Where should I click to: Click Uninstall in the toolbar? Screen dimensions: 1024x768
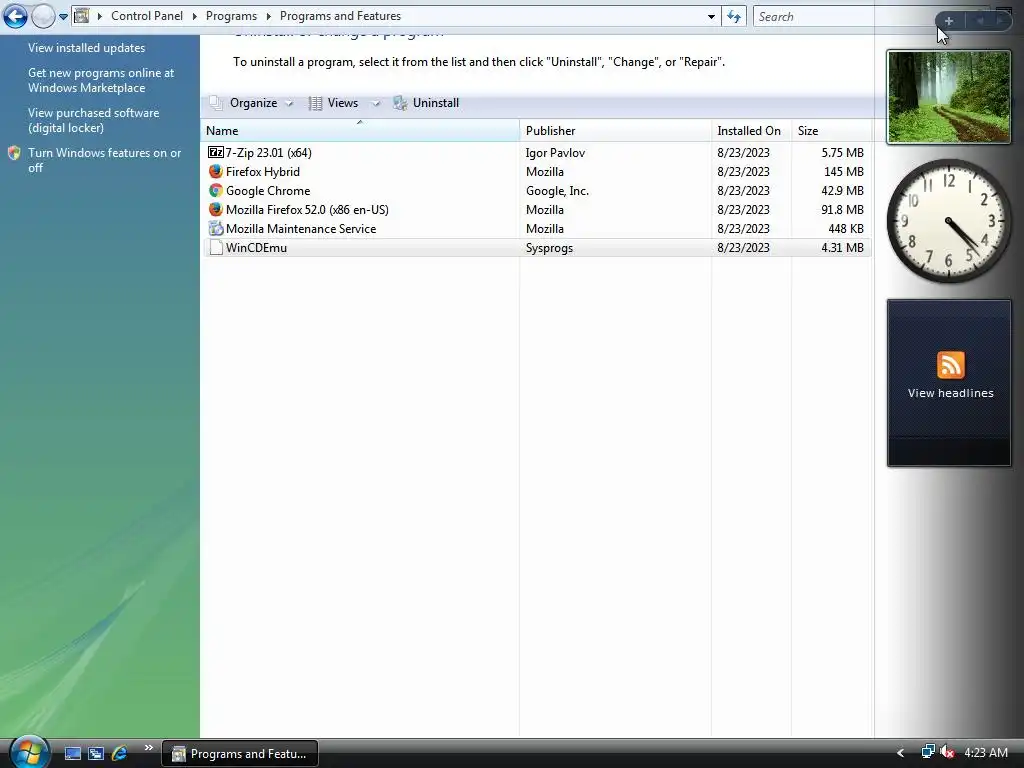[426, 103]
